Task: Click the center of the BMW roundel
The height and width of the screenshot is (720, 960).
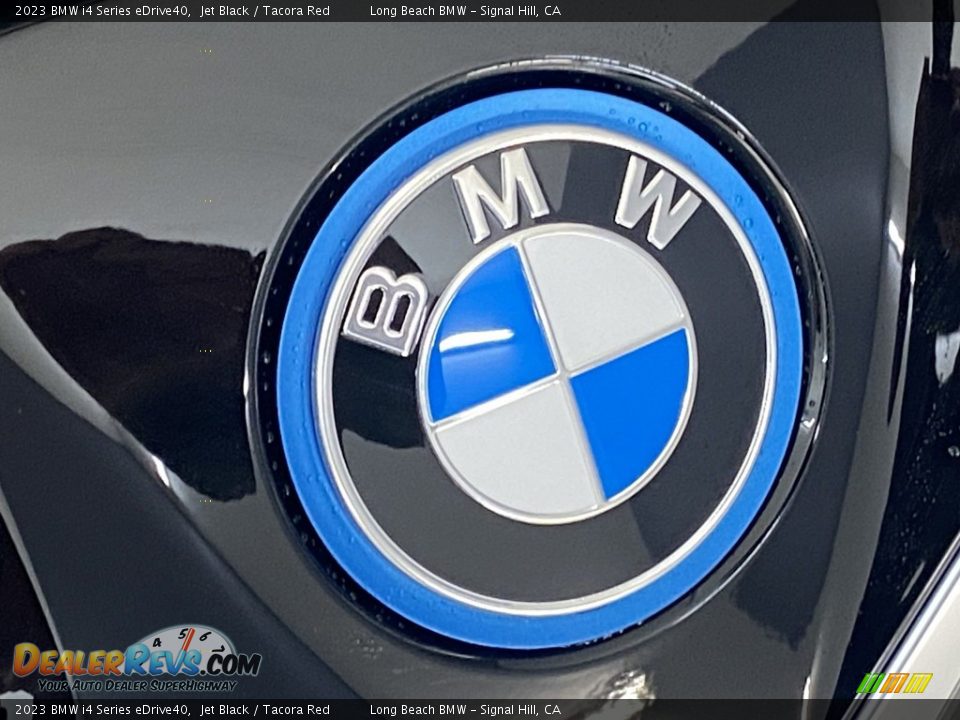Action: [558, 375]
